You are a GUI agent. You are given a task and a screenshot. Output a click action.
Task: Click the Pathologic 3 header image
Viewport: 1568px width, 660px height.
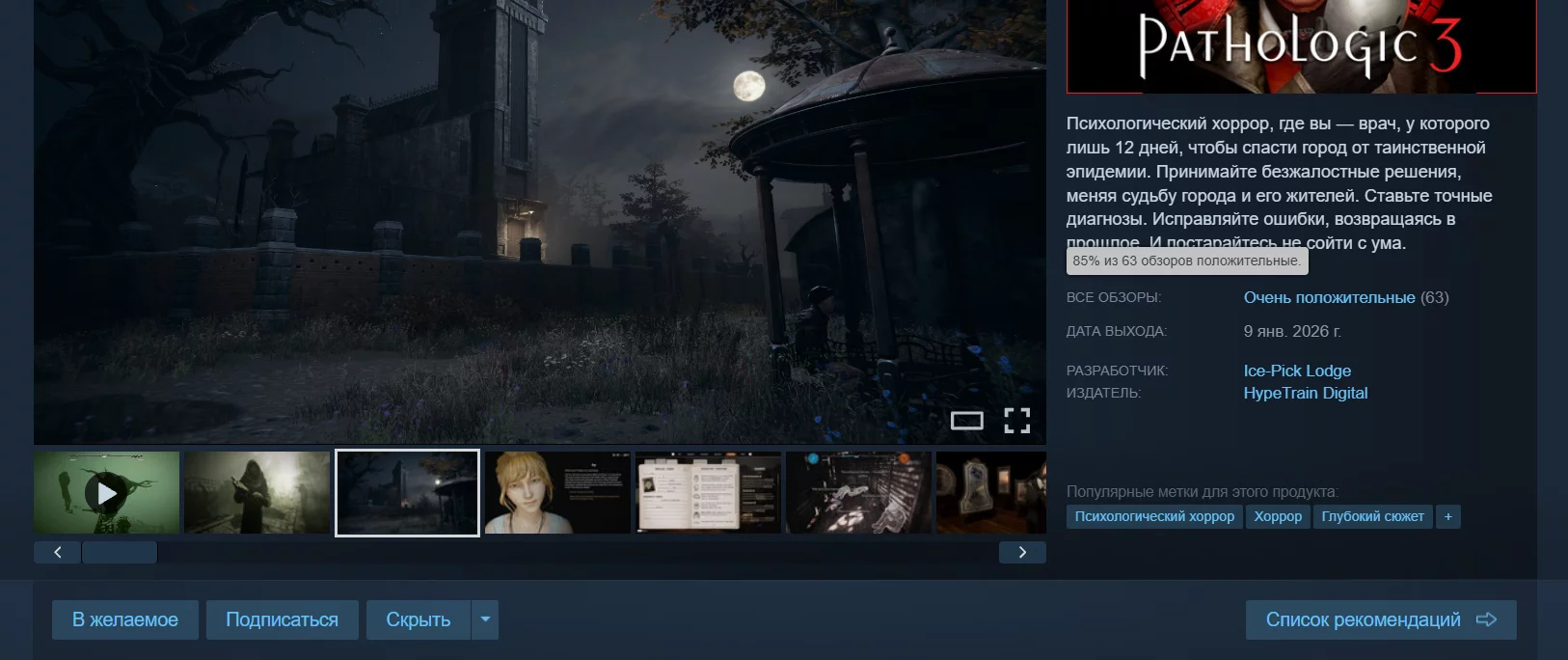[1301, 46]
